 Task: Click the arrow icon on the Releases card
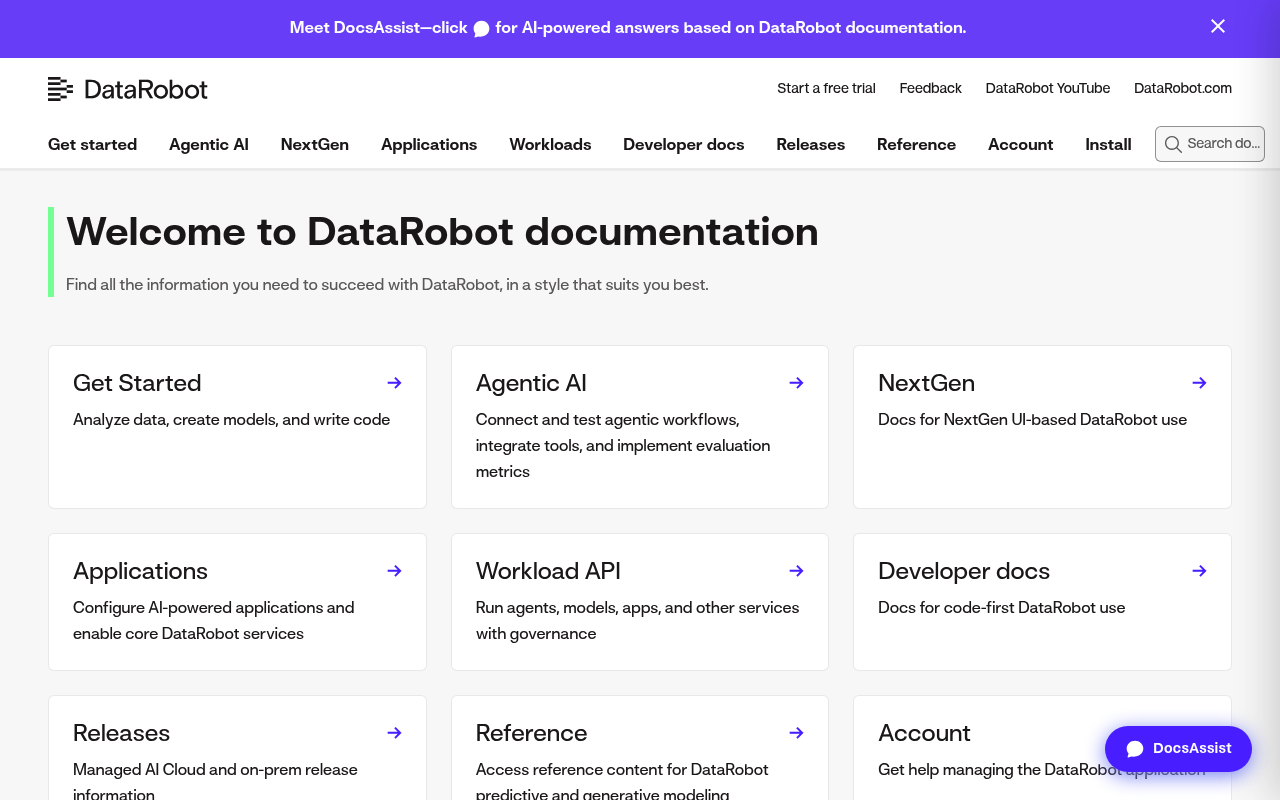(394, 733)
